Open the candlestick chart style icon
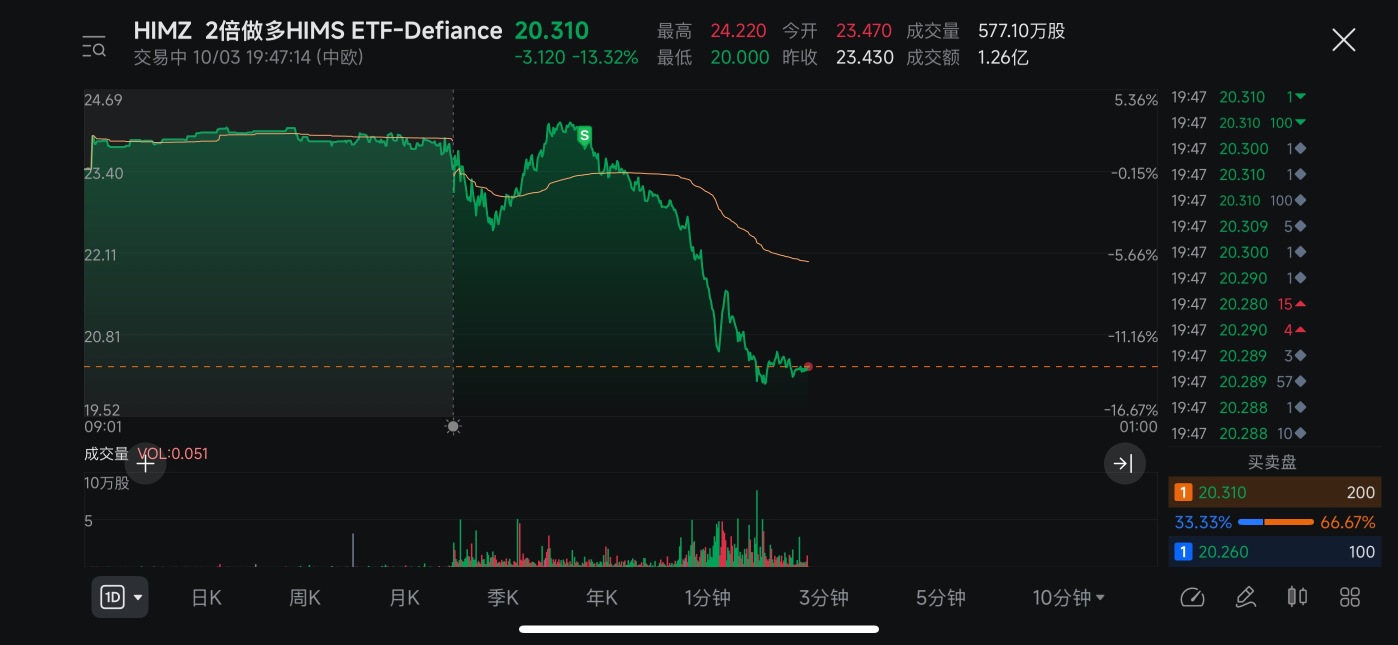The image size is (1398, 645). [1297, 597]
